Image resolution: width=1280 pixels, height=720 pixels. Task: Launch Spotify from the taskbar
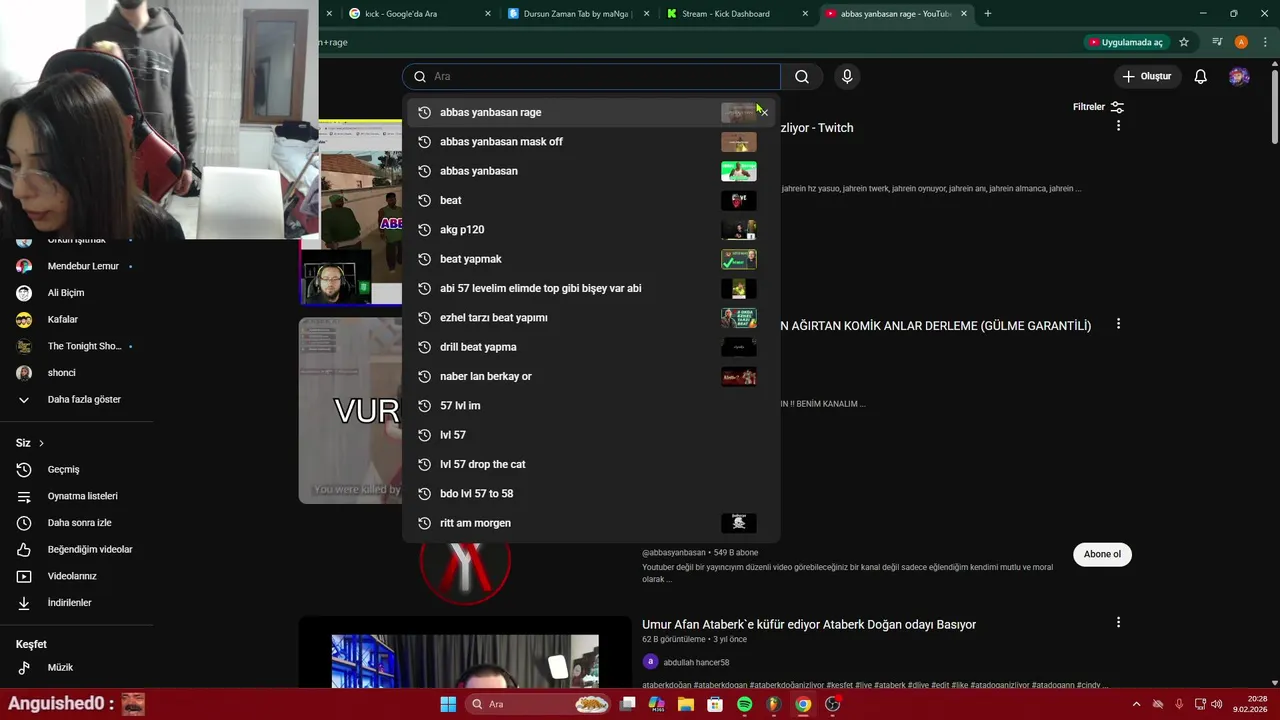tap(745, 704)
